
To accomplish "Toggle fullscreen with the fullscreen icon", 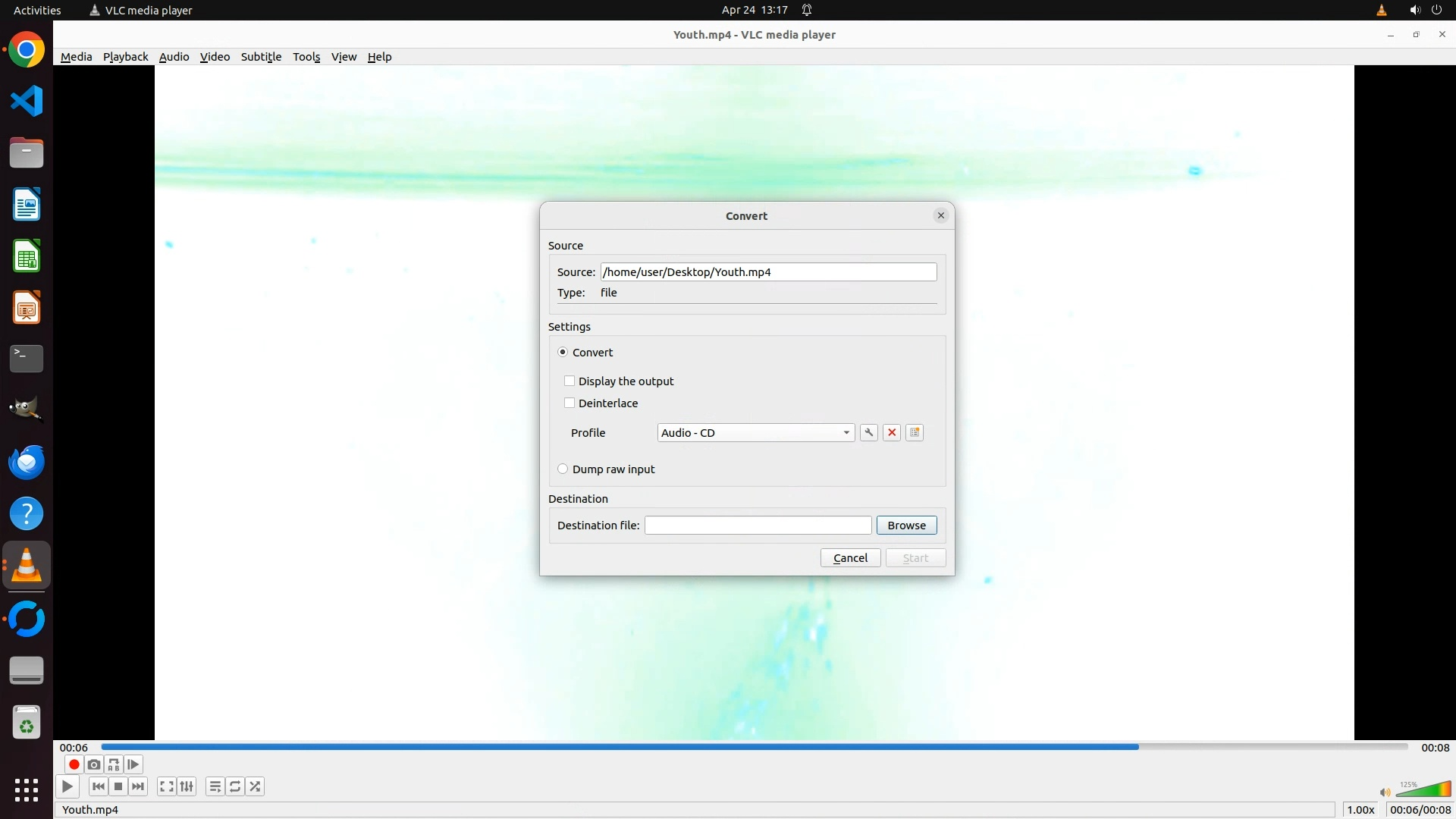I will pos(167,787).
